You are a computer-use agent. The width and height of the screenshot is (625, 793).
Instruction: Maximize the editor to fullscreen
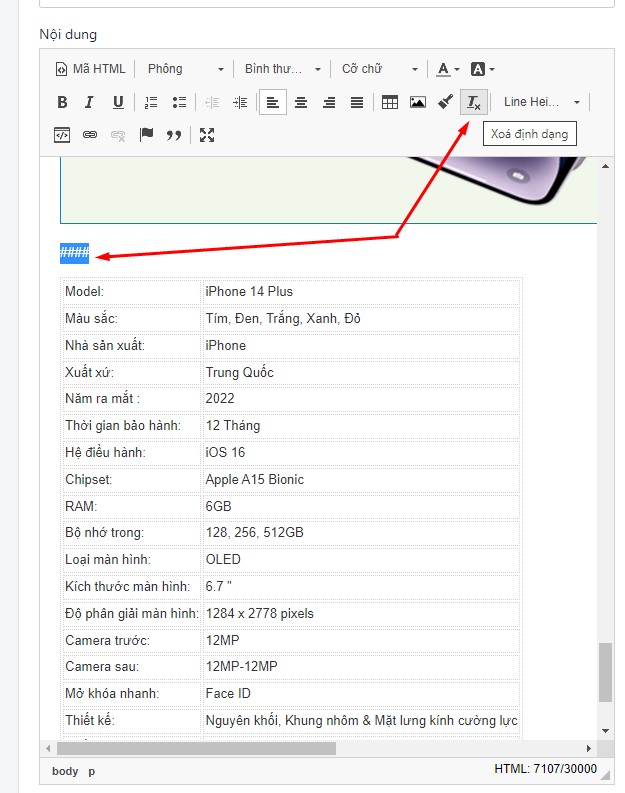(207, 135)
